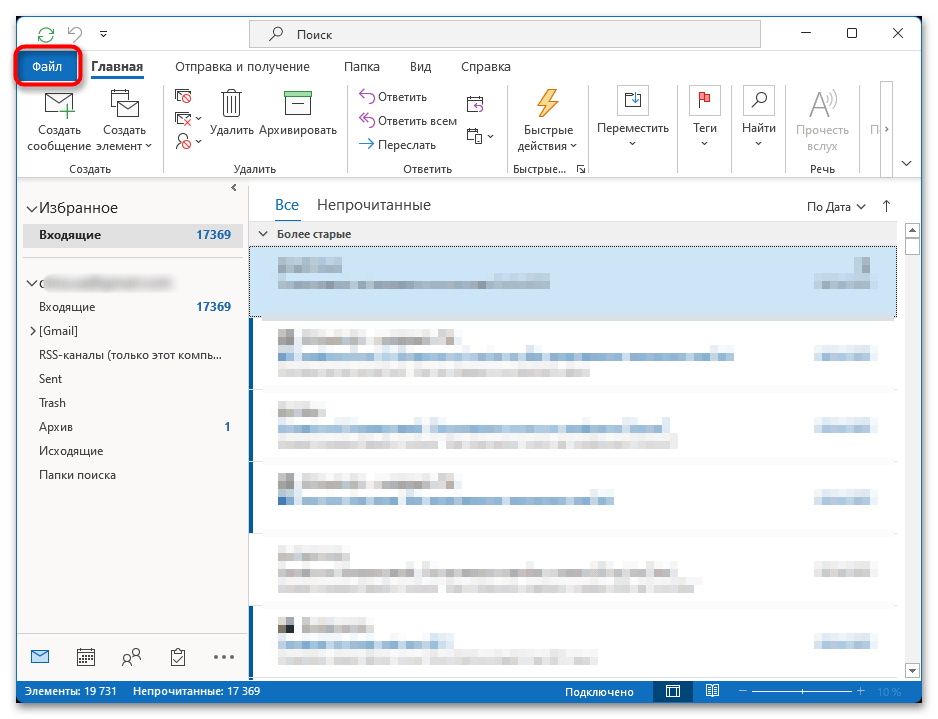
Task: Switch to Calendar view icon
Action: (86, 657)
